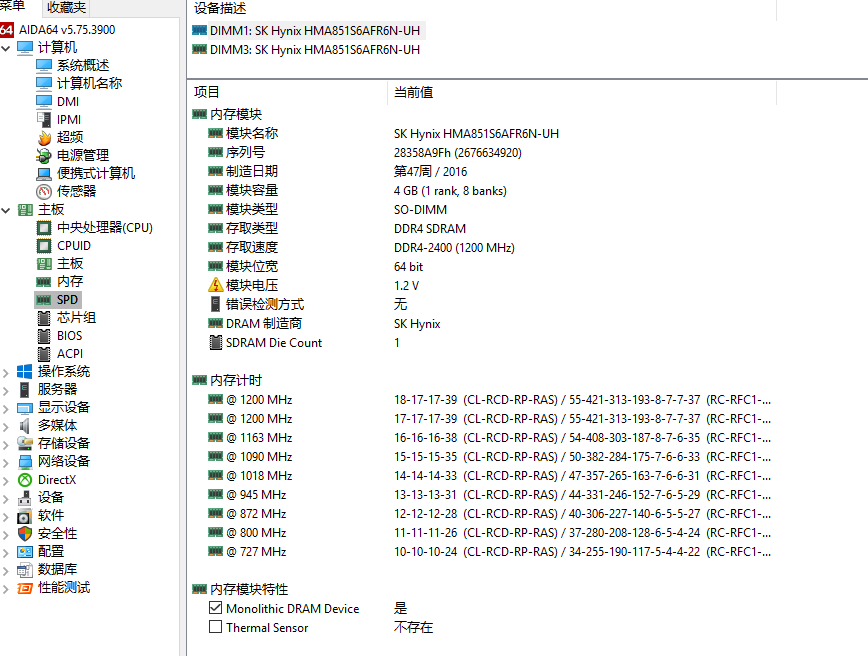Click the DMI icon
This screenshot has width=868, height=656.
coord(44,101)
